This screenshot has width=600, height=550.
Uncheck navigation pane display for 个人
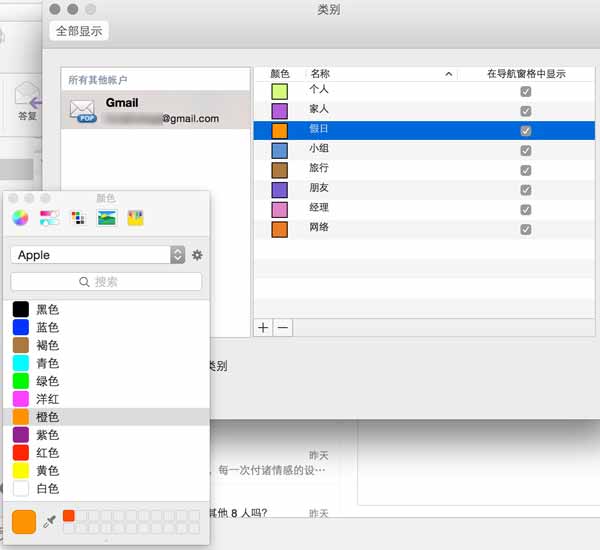pos(526,91)
